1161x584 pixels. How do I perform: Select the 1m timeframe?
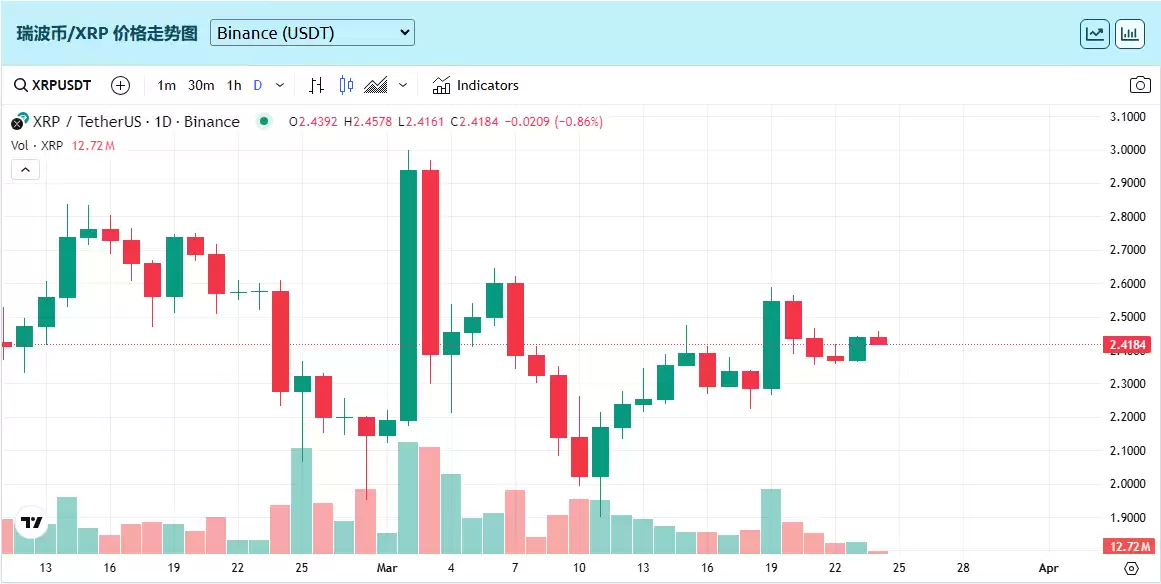tap(167, 85)
